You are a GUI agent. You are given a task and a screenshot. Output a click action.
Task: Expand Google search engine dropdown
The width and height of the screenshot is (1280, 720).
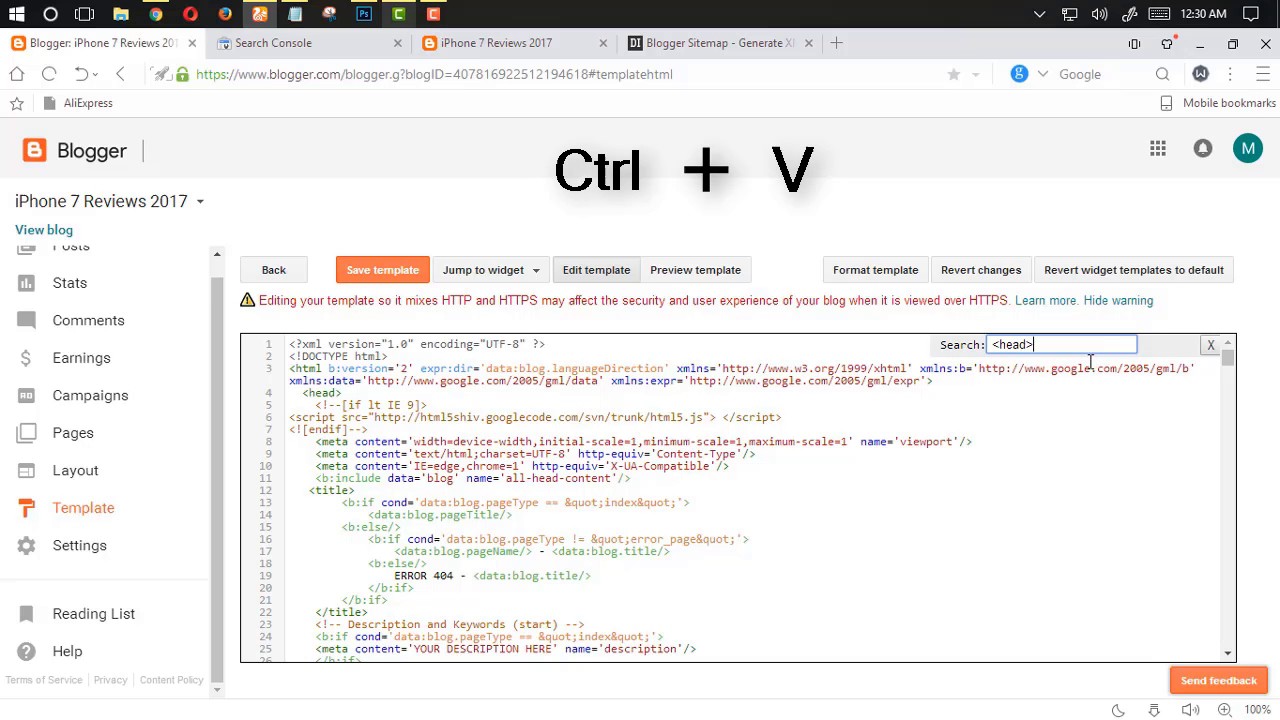pos(1043,74)
